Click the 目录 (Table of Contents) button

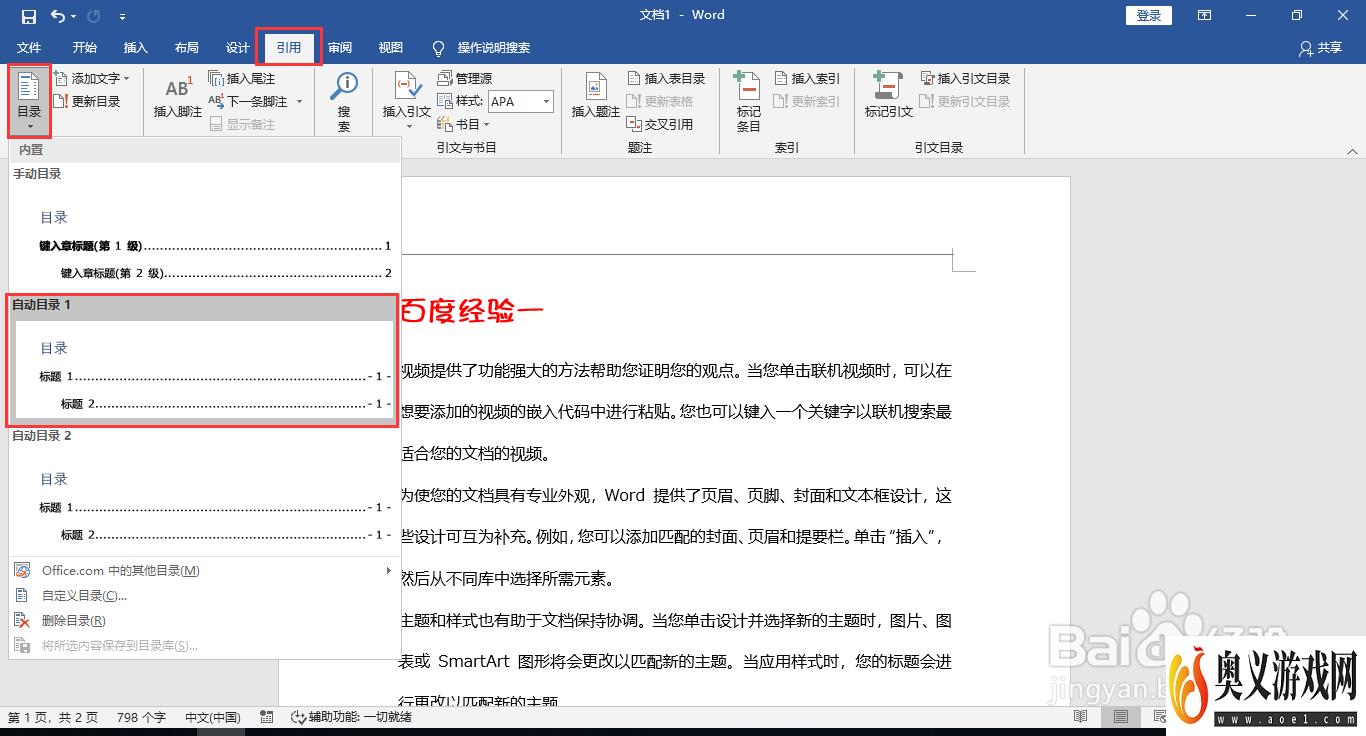[29, 102]
